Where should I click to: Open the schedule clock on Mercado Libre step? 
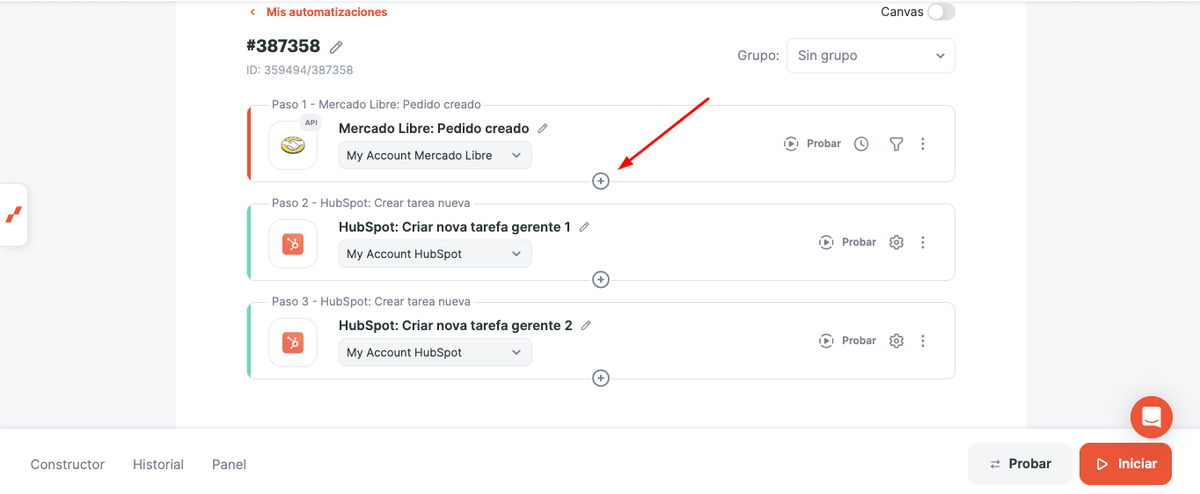tap(862, 144)
